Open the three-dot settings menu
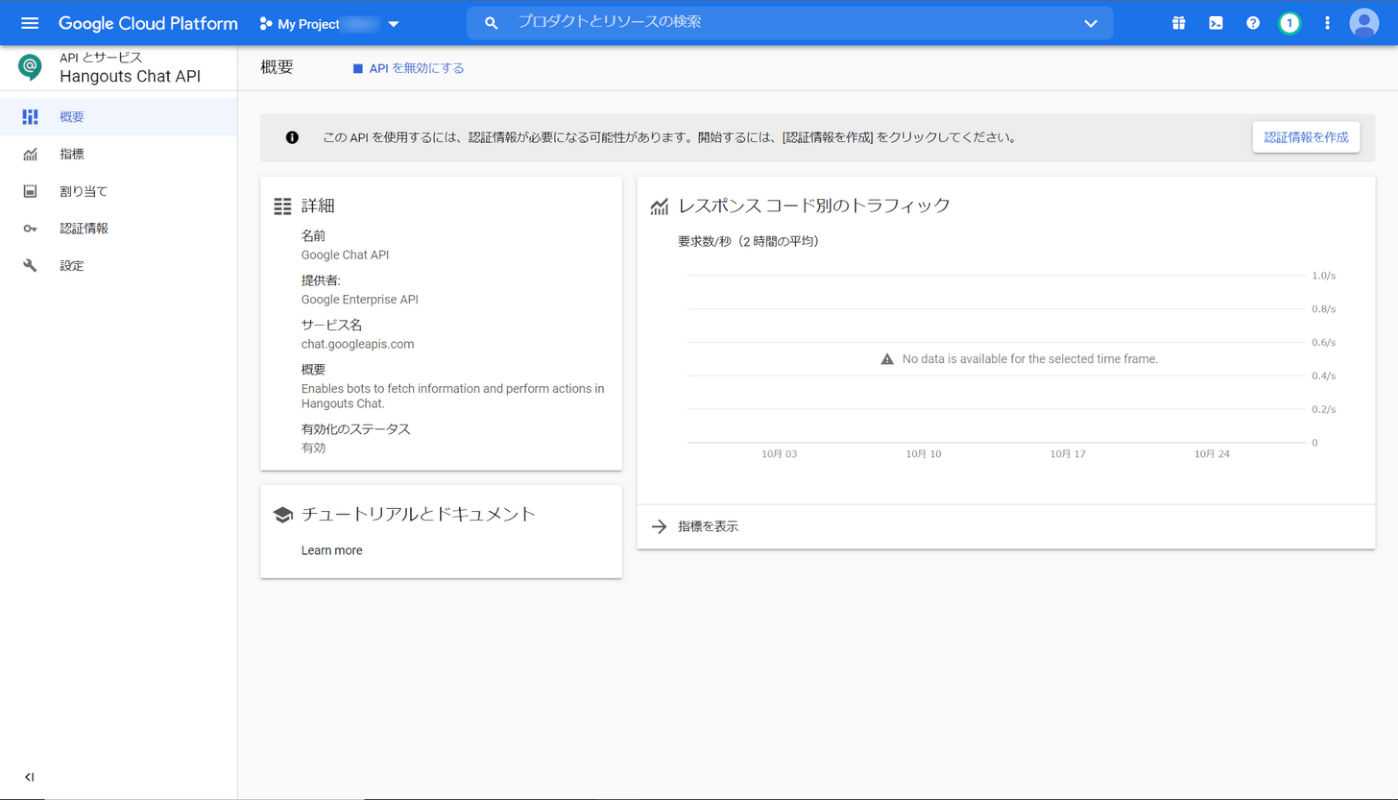This screenshot has height=800, width=1398. click(x=1327, y=23)
